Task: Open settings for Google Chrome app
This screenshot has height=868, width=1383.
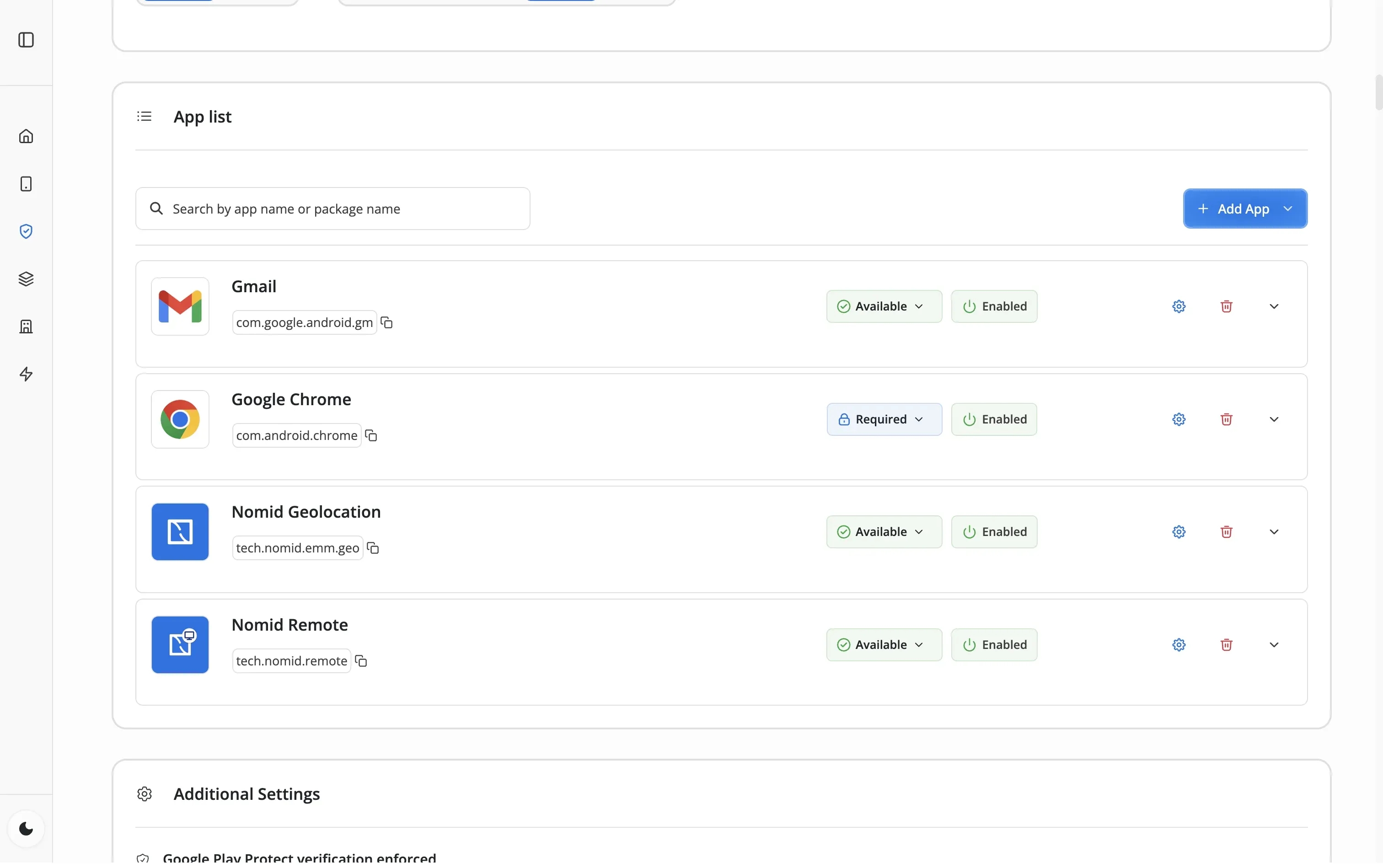Action: 1179,419
